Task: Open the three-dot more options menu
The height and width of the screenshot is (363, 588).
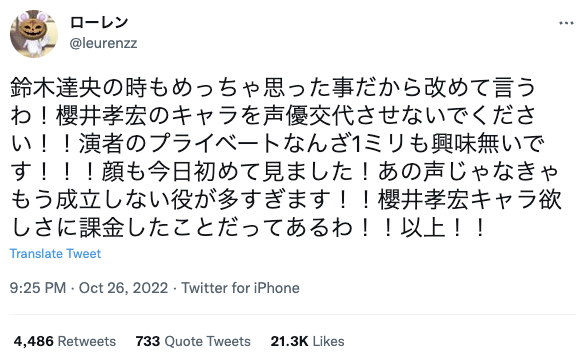Action: tap(566, 23)
